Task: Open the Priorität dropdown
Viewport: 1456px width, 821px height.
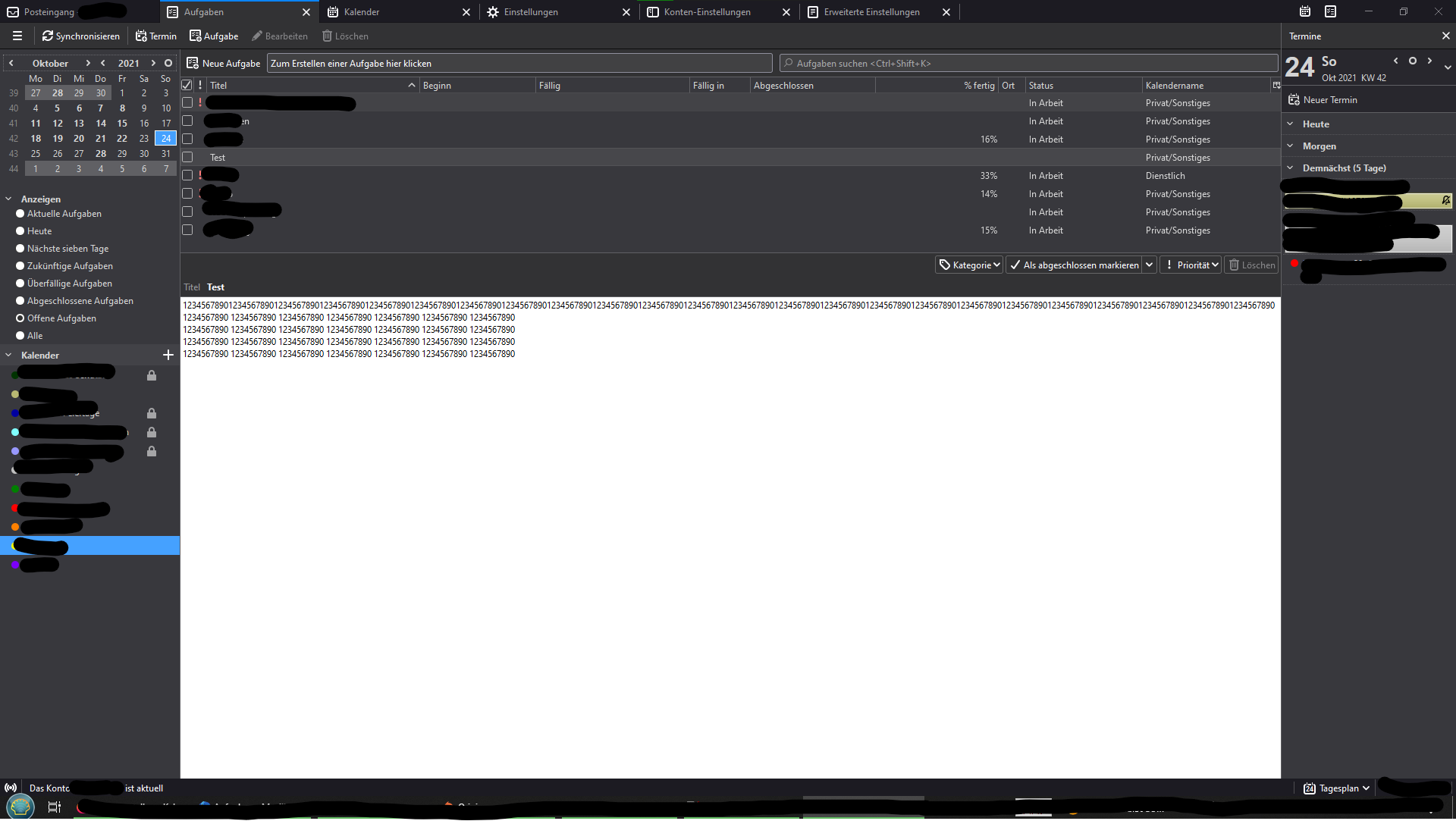Action: pos(1191,265)
